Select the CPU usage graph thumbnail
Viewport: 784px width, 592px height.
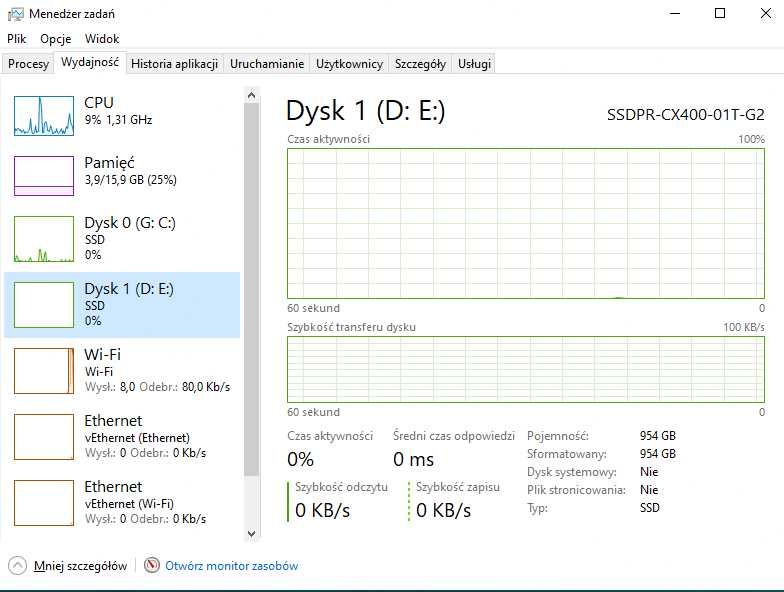[44, 115]
